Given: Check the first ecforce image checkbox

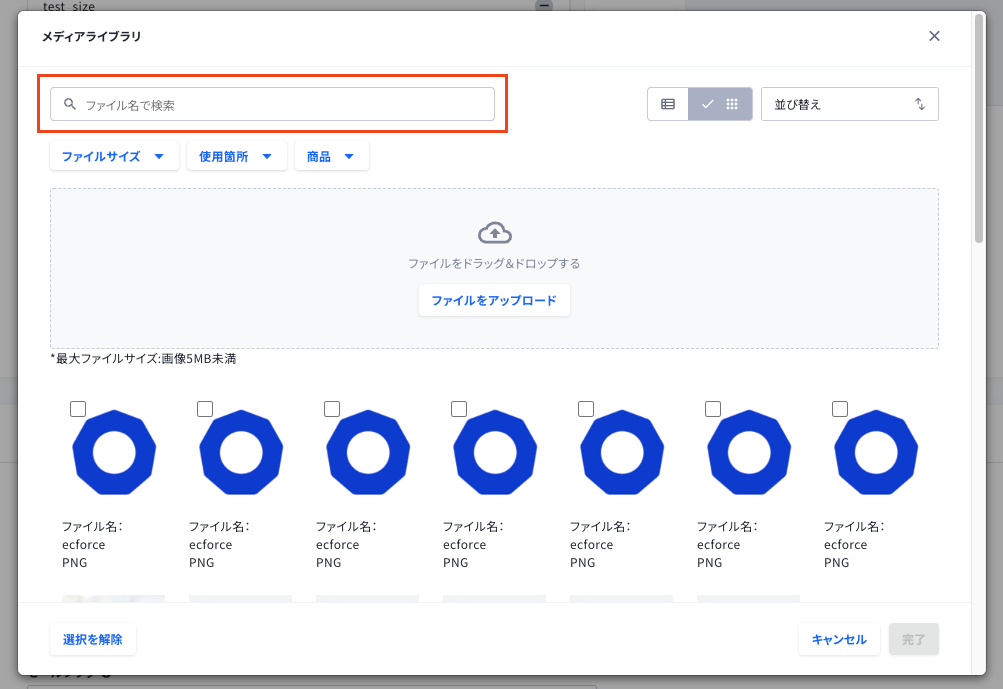Looking at the screenshot, I should (x=78, y=409).
